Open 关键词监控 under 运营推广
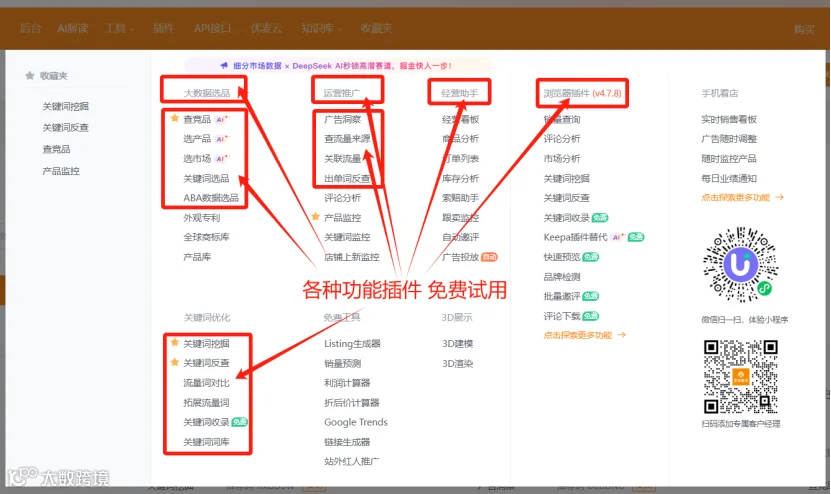Screen dimensions: 831x494 point(347,237)
